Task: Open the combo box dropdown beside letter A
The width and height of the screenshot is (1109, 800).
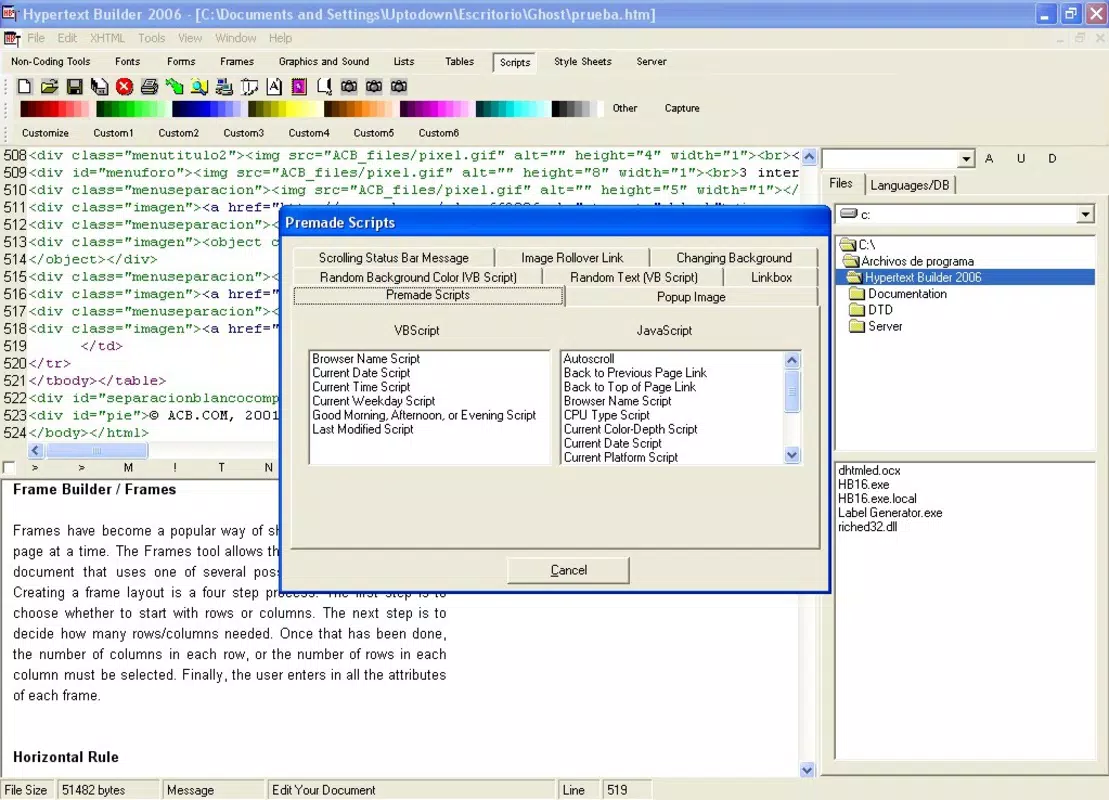Action: (x=966, y=159)
